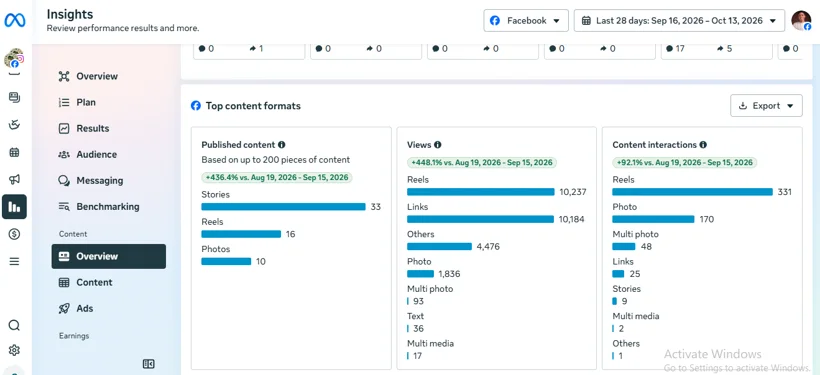This screenshot has height=375, width=820.
Task: Open the Content posts icon in left rail
Action: pyautogui.click(x=14, y=97)
